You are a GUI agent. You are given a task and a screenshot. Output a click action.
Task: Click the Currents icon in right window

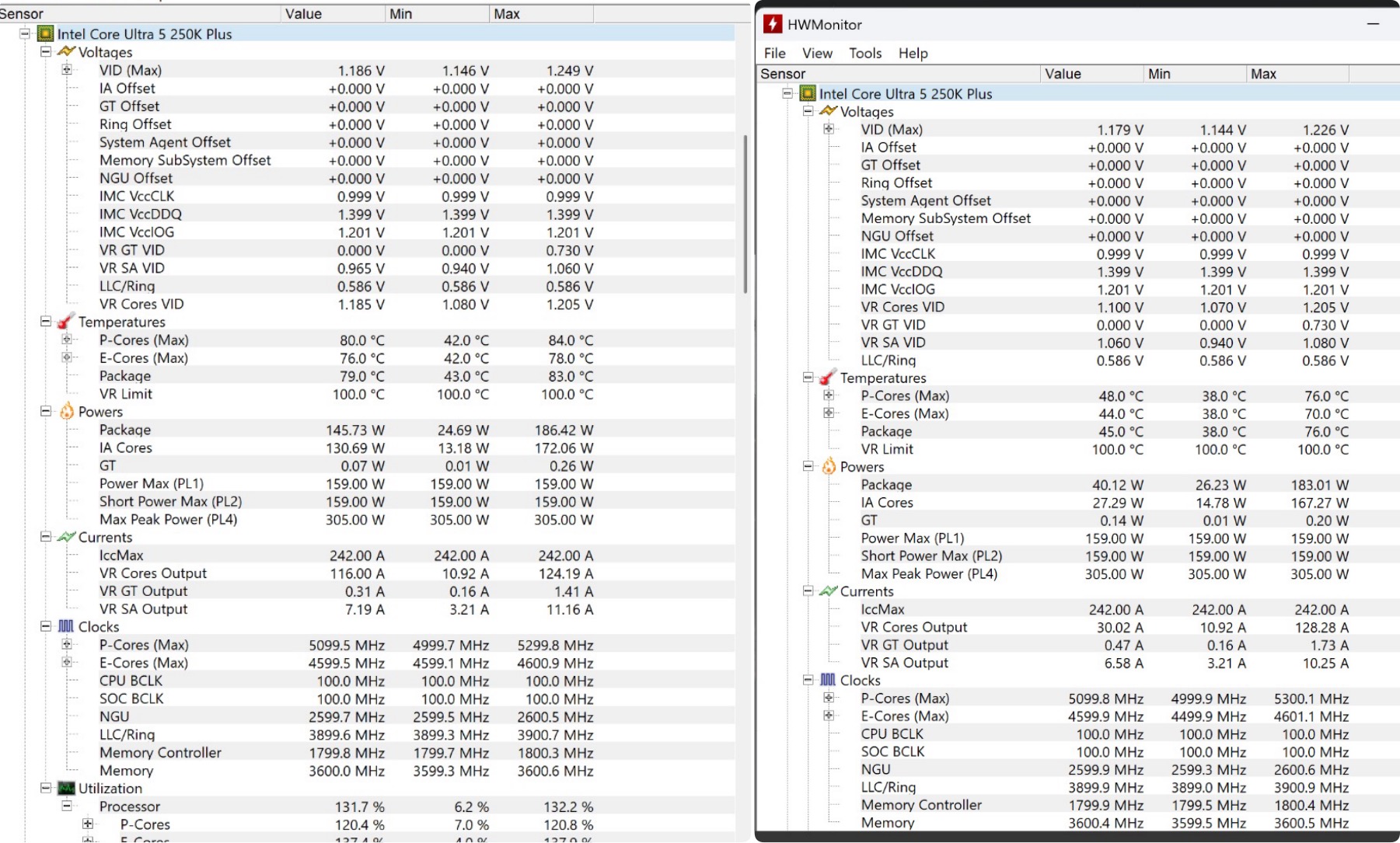[x=829, y=591]
